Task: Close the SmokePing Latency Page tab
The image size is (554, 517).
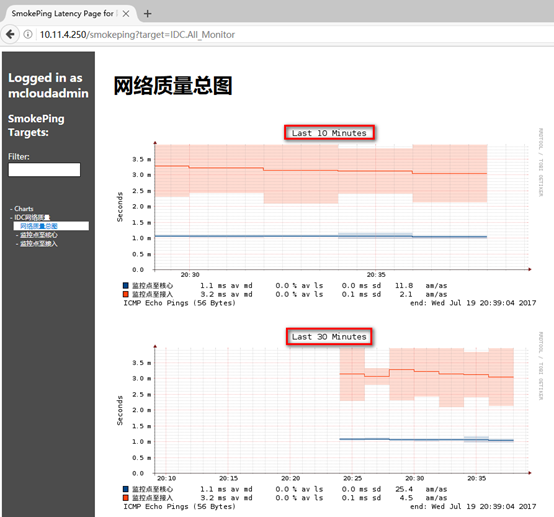Action: [126, 14]
